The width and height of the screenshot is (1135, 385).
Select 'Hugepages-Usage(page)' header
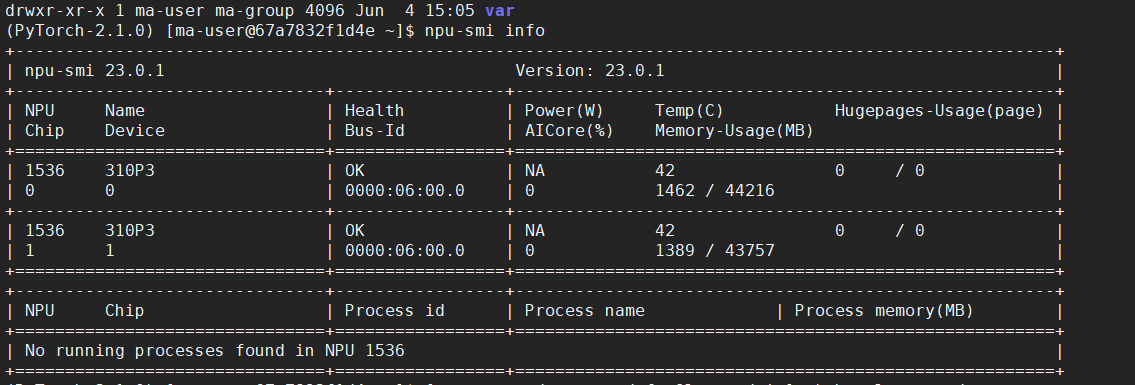(939, 111)
